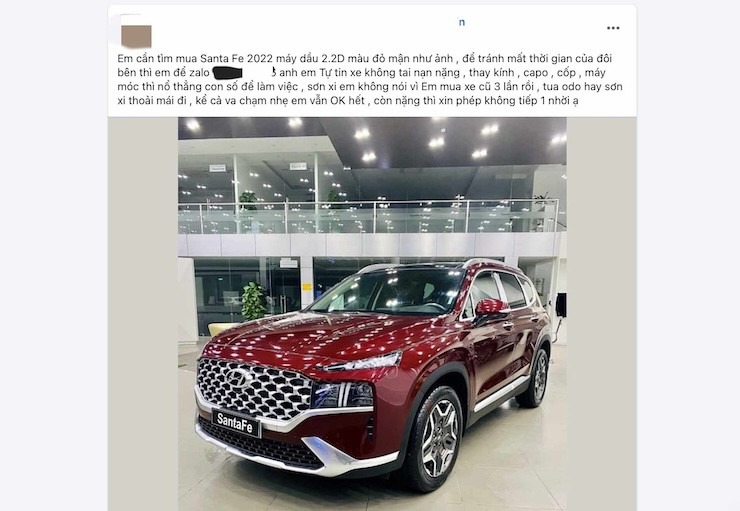Click the Hyundai logo on the grille

click(x=238, y=377)
